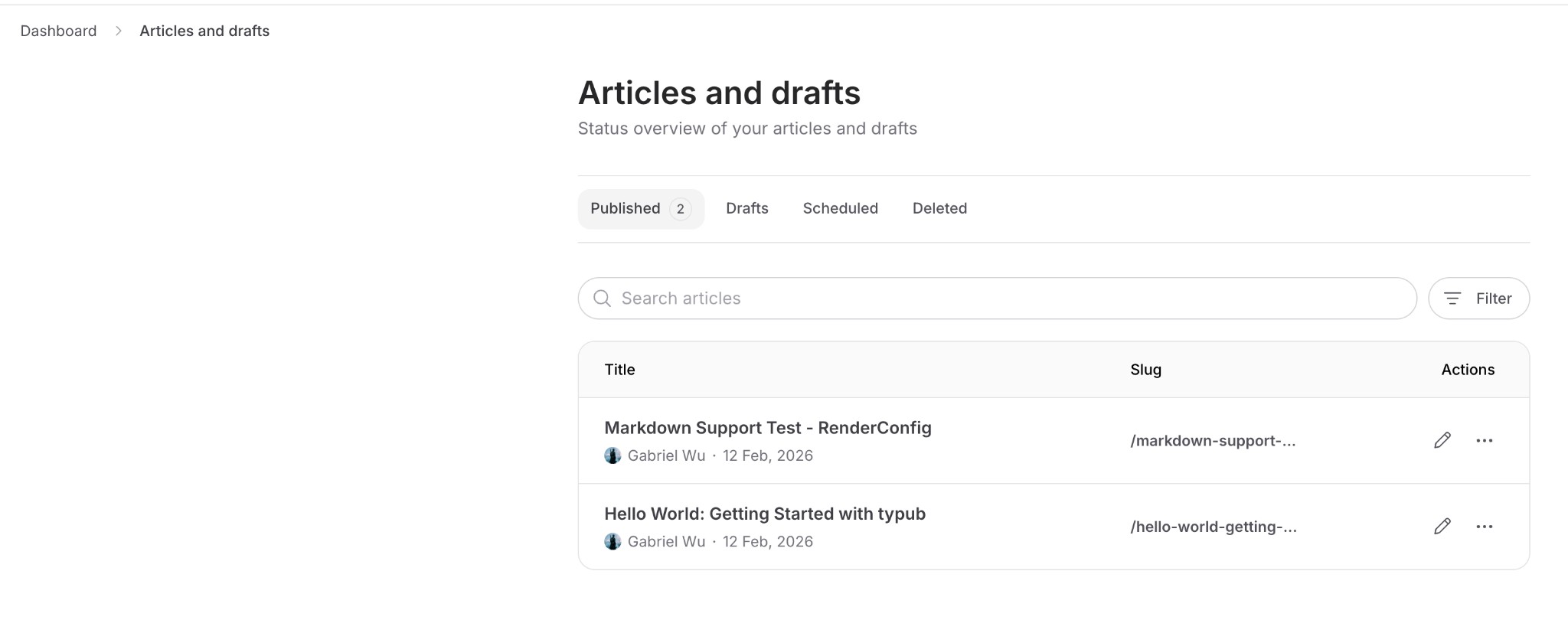
Task: Open the three-dot menu for Hello World article
Action: coord(1484,526)
